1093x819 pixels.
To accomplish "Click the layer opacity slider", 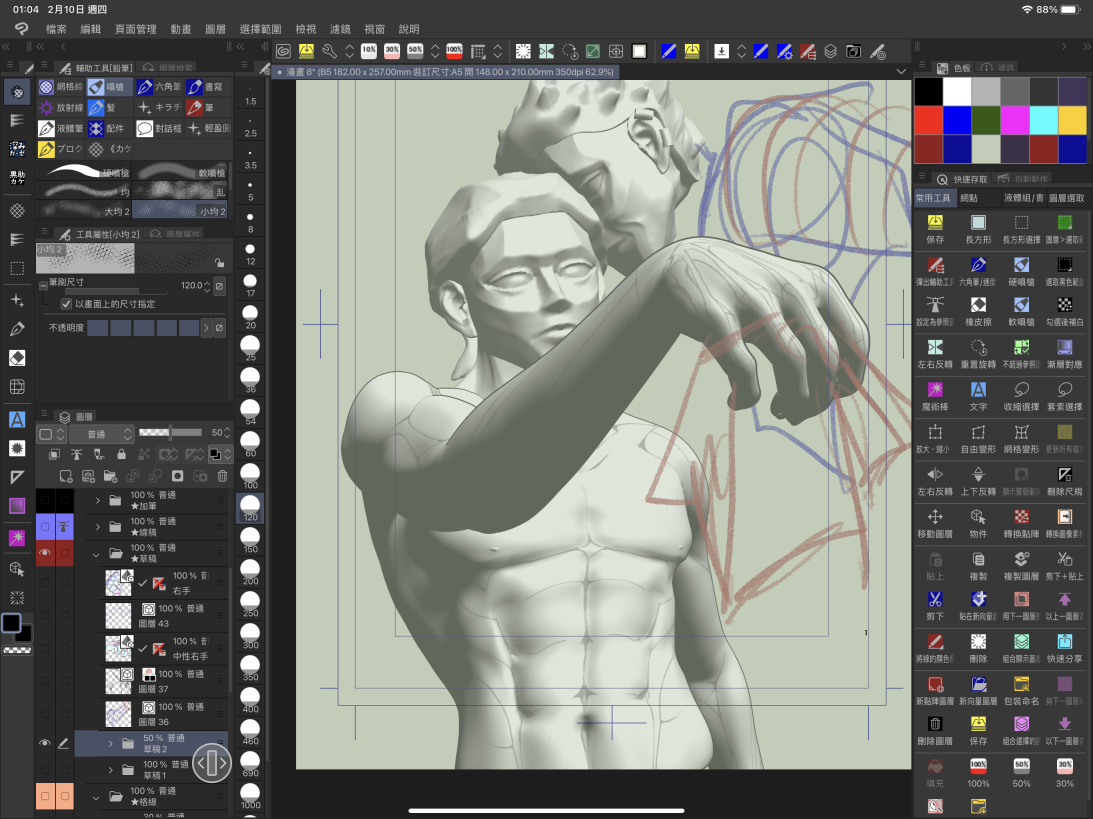I will pyautogui.click(x=170, y=433).
